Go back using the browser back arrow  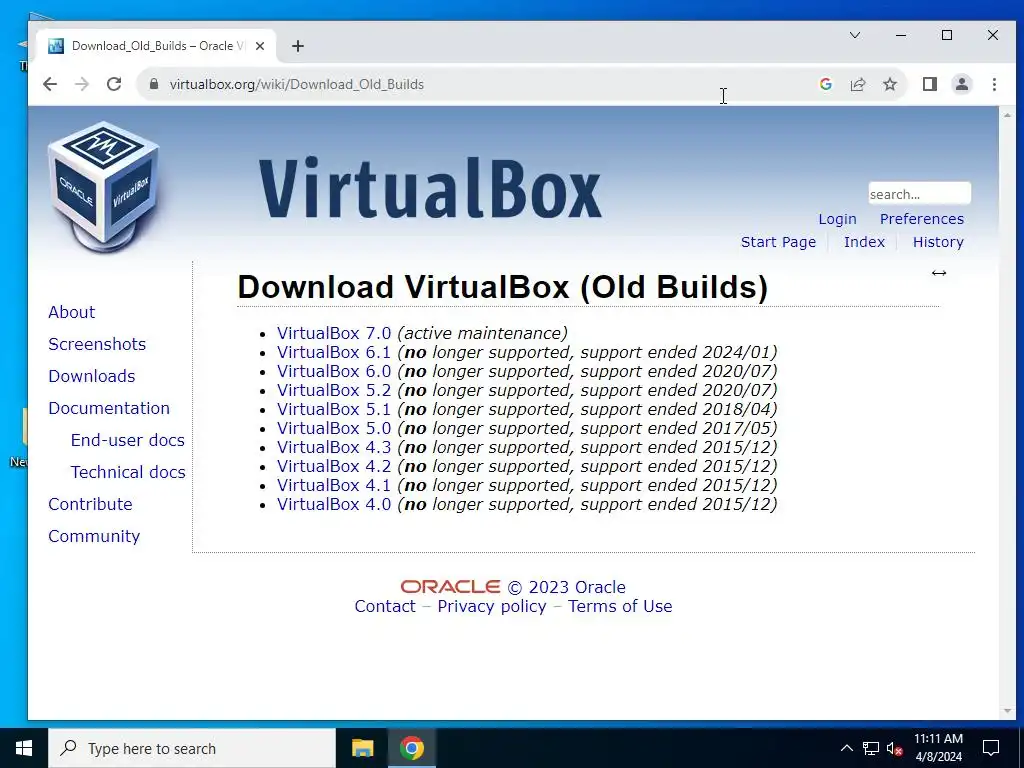point(50,84)
